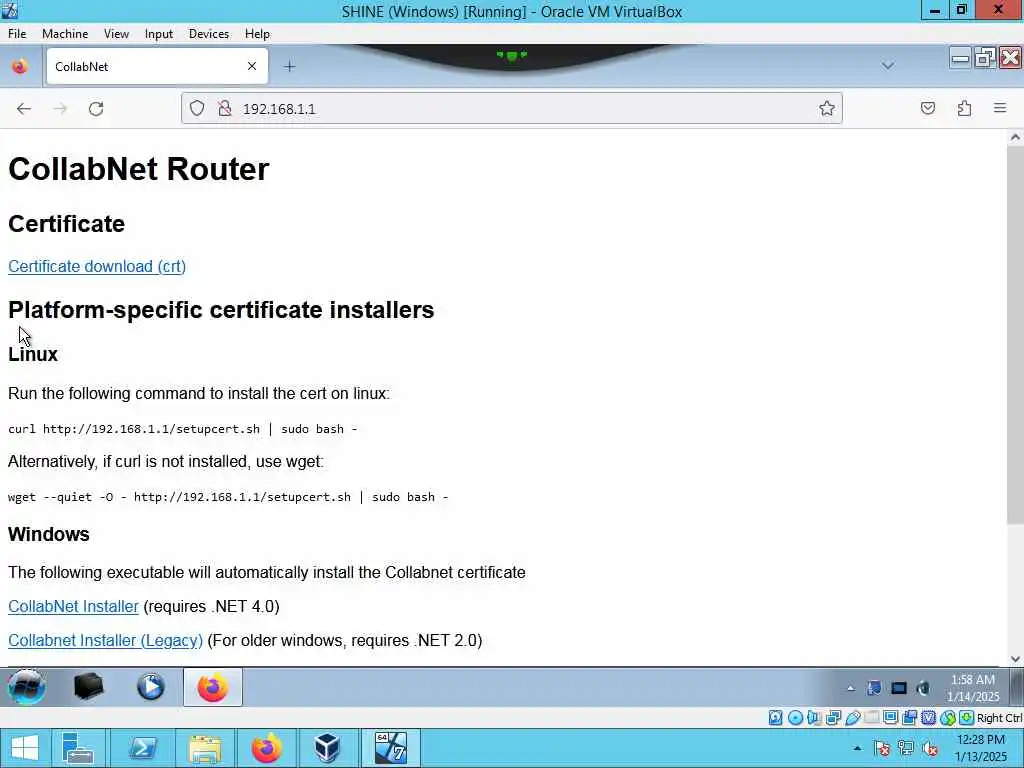This screenshot has width=1024, height=768.
Task: Click the guest network tray icon
Action: click(874, 688)
